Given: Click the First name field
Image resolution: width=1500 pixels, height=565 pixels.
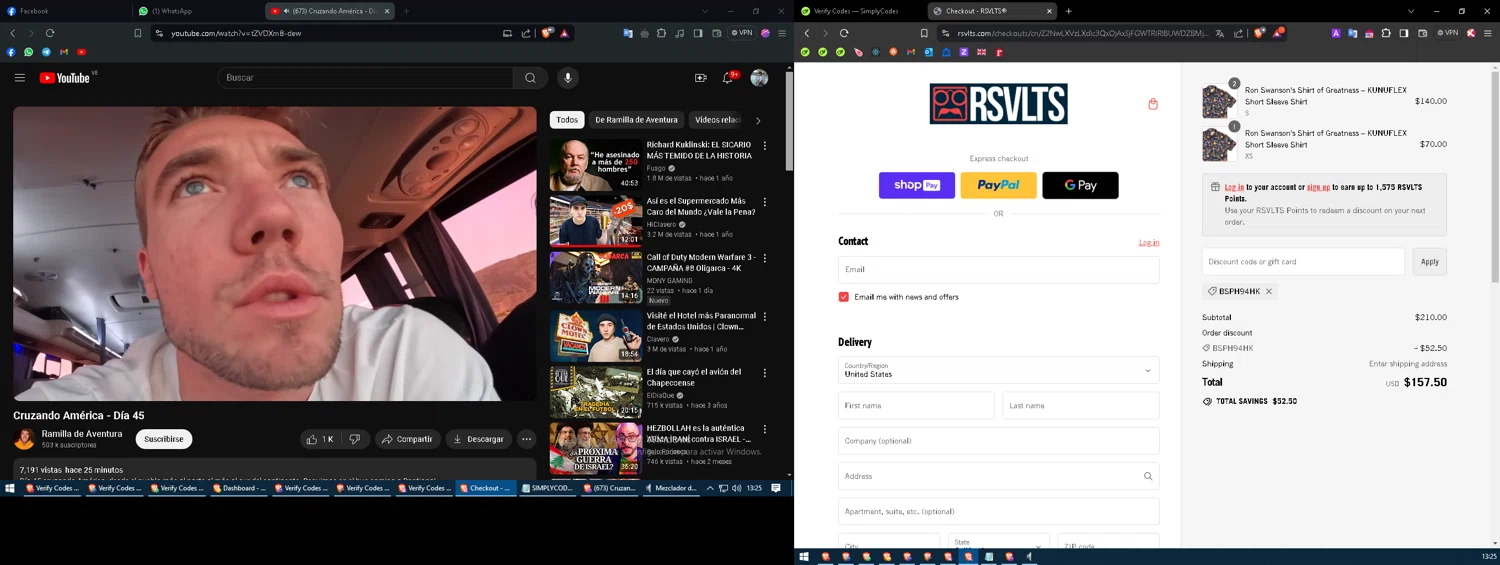Looking at the screenshot, I should pyautogui.click(x=916, y=405).
